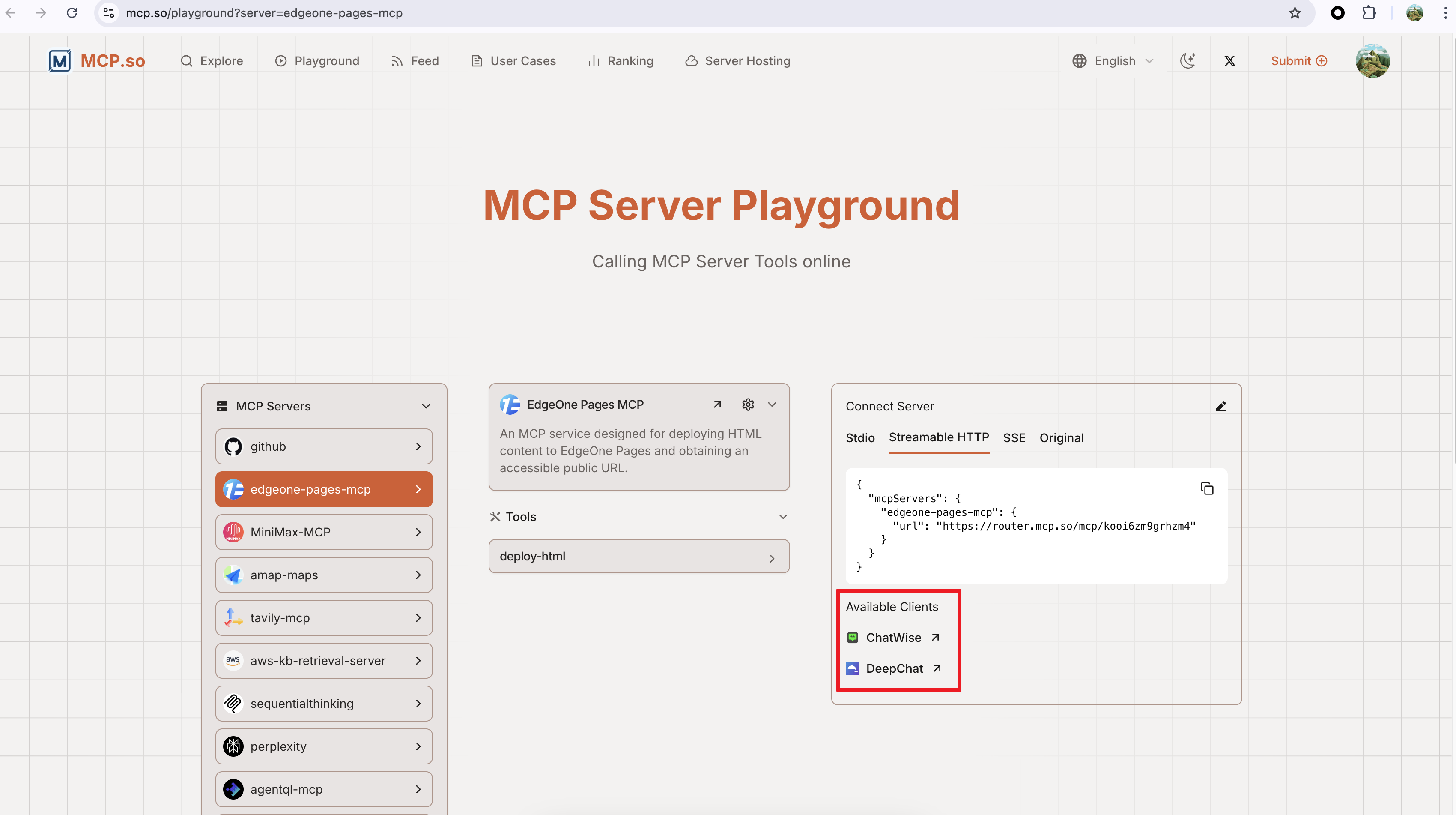Switch to the Original tab

(1061, 438)
